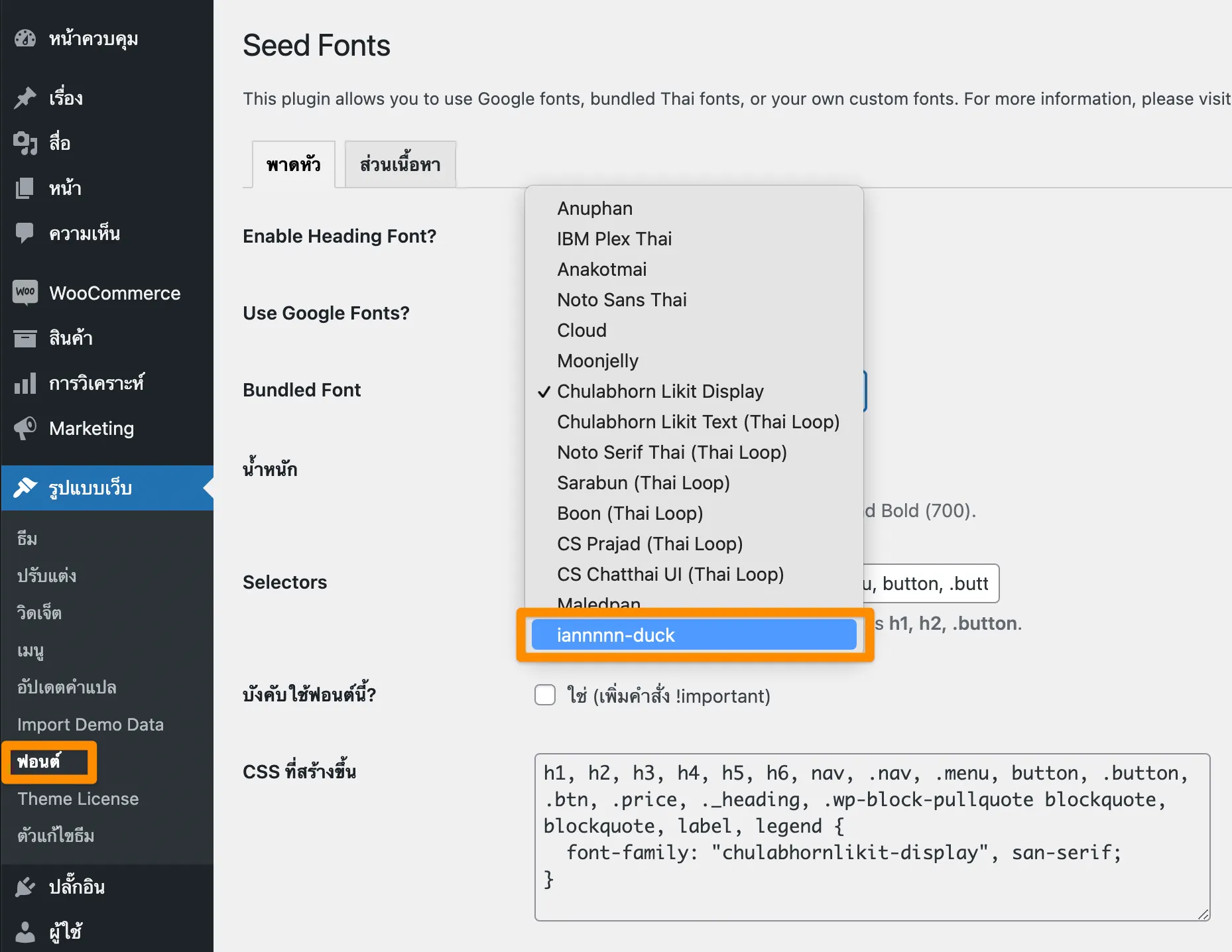Open the dashboard via หน้าควบคุม icon
This screenshot has height=952, width=1232.
[25, 38]
